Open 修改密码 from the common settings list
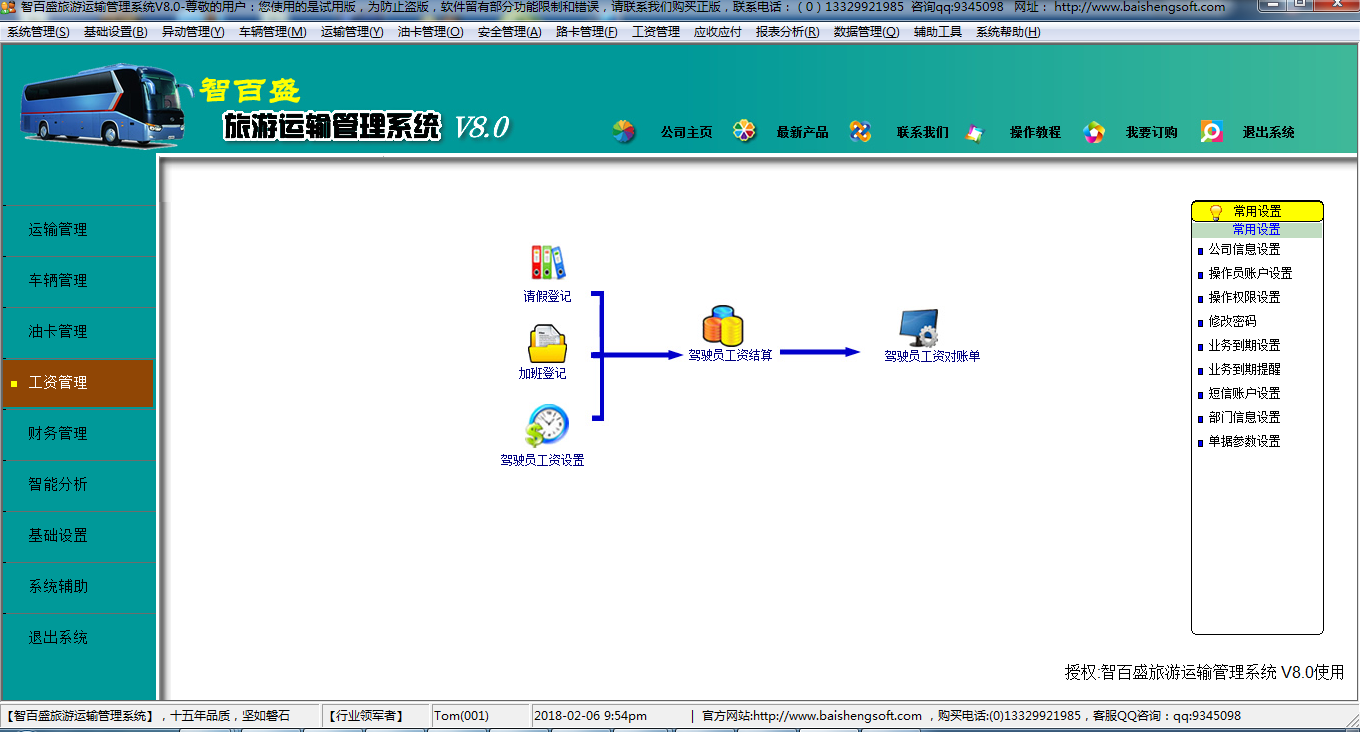The width and height of the screenshot is (1360, 732). point(1232,322)
